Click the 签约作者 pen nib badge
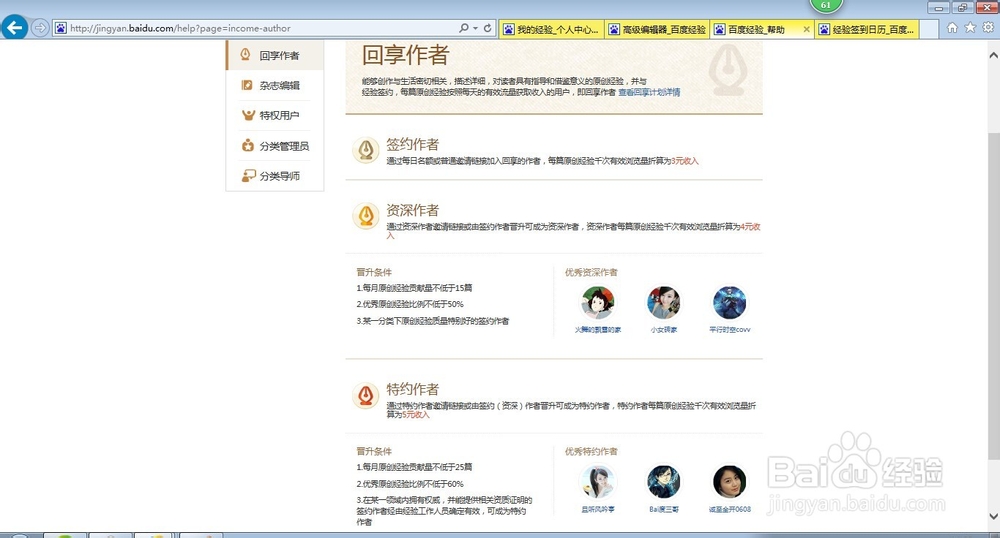Viewport: 1000px width, 538px height. click(366, 150)
